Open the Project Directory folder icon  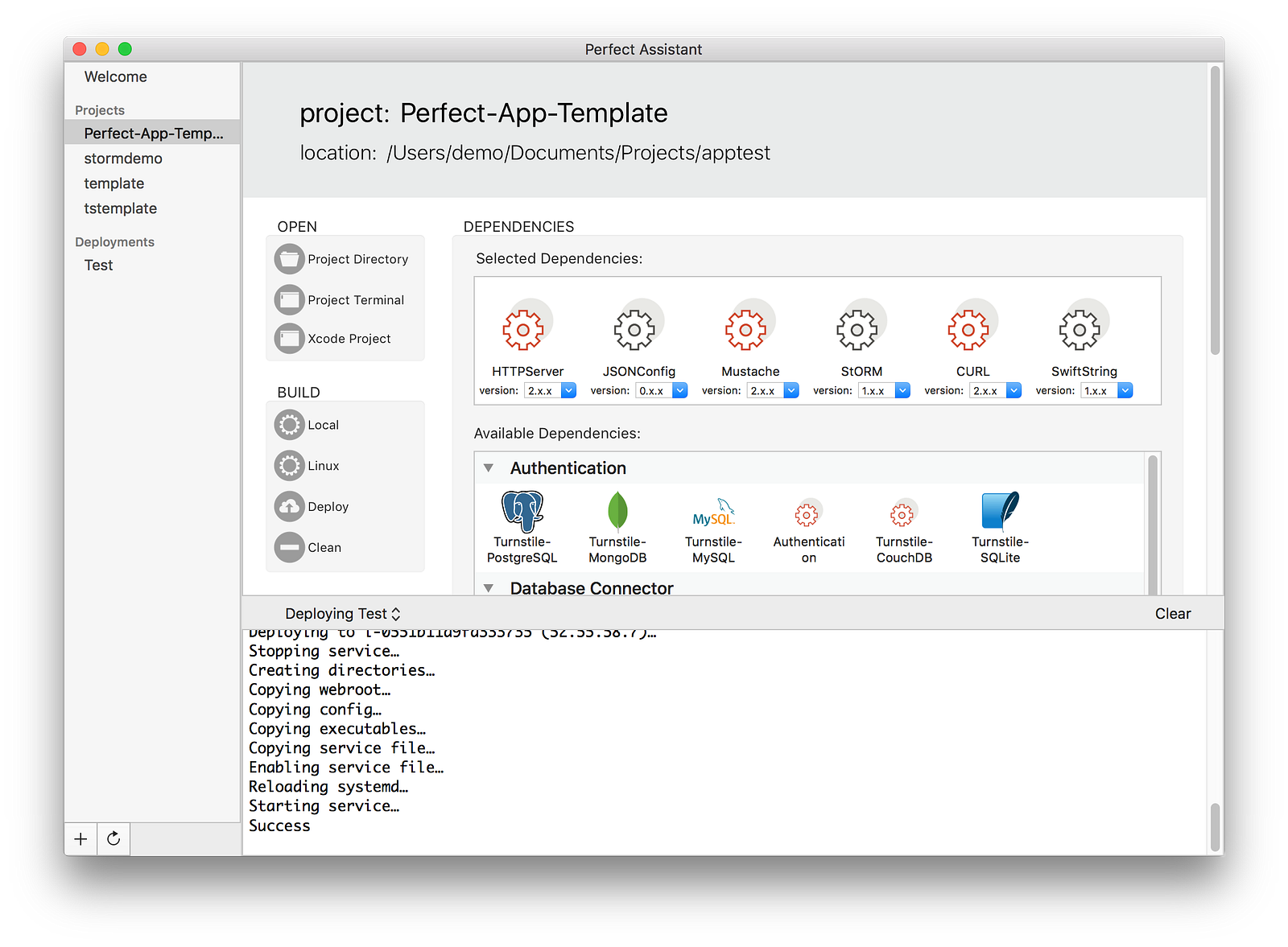pyautogui.click(x=289, y=259)
